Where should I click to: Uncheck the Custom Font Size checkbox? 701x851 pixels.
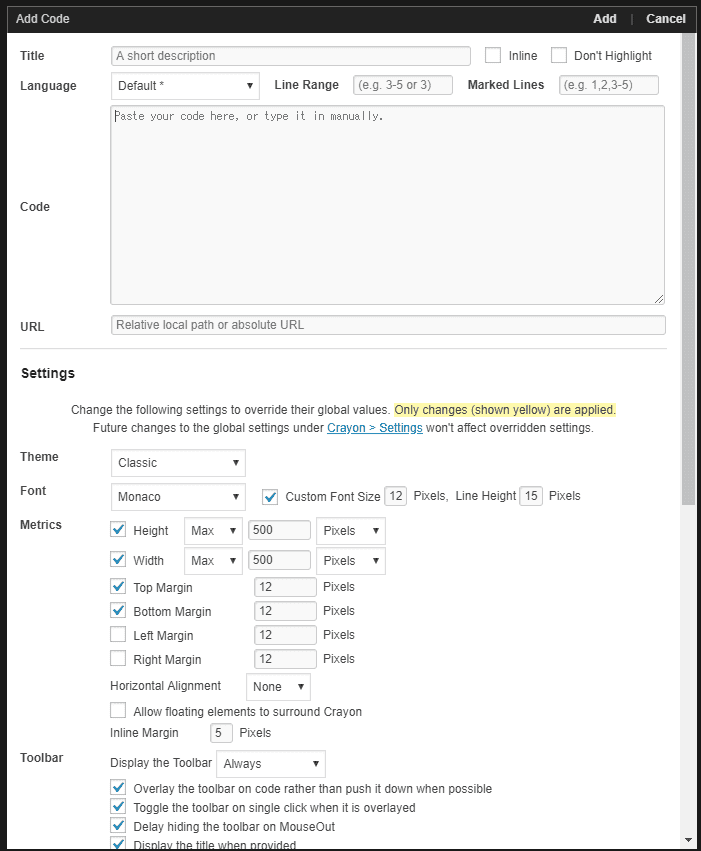pyautogui.click(x=270, y=497)
